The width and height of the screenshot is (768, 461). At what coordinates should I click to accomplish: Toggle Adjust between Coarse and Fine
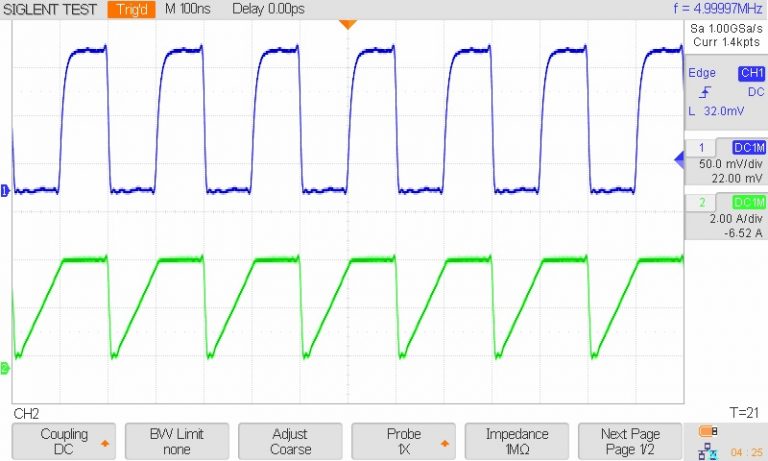290,441
